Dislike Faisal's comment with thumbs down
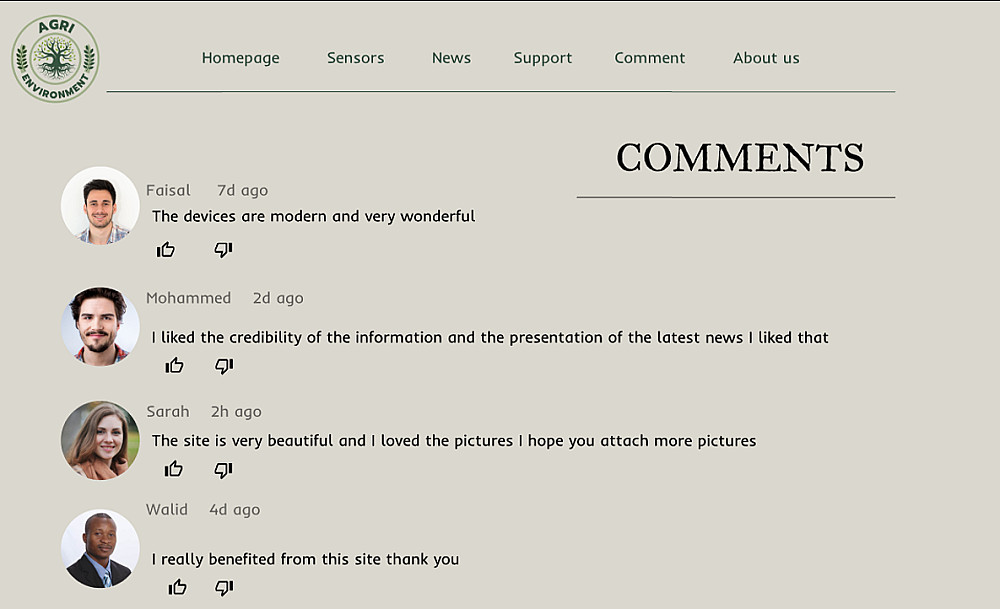The width and height of the screenshot is (1000, 609). 223,250
